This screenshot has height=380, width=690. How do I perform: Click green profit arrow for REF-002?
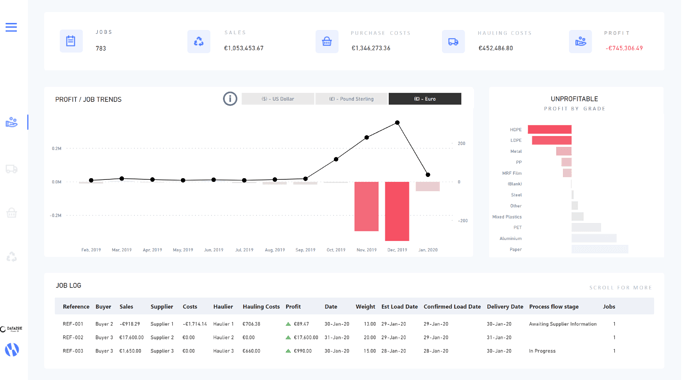tap(288, 338)
